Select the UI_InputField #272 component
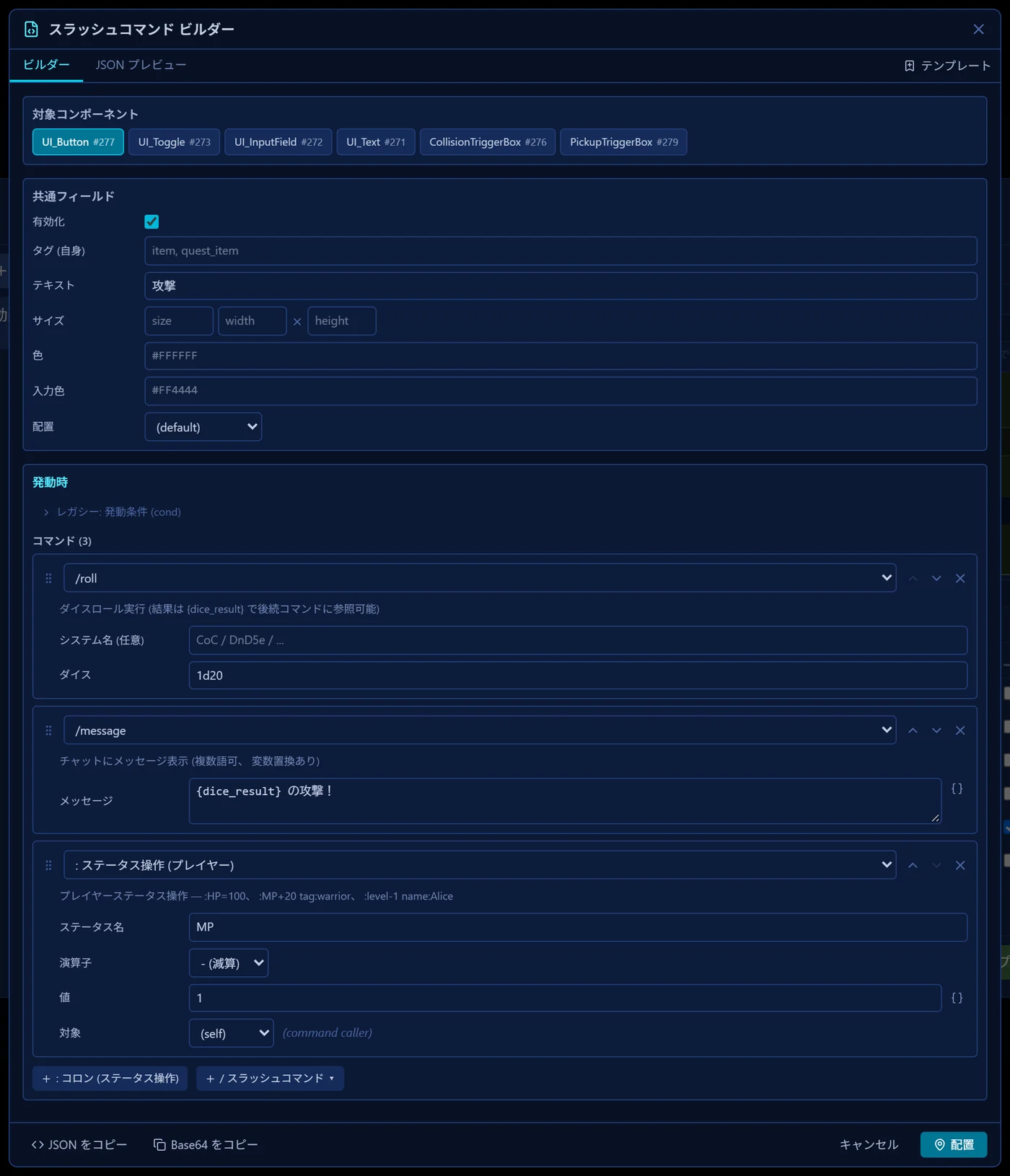 point(278,142)
